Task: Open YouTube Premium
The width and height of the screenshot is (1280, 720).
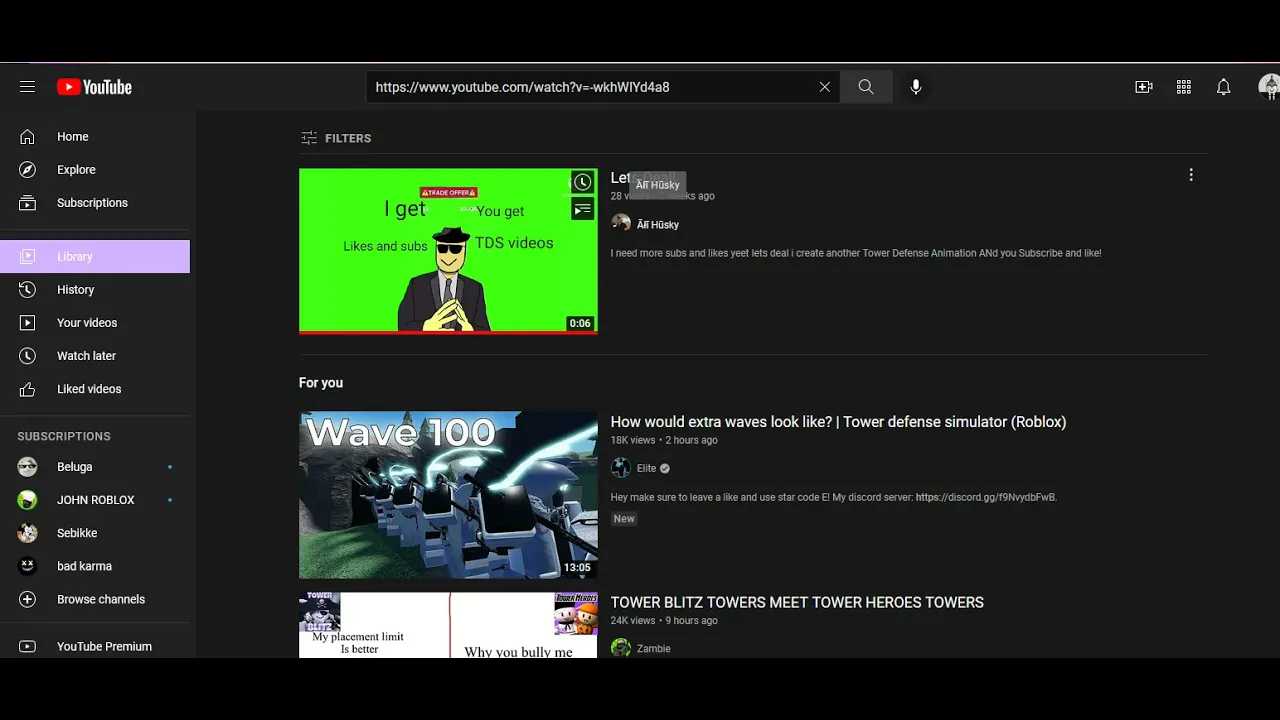Action: point(95,647)
